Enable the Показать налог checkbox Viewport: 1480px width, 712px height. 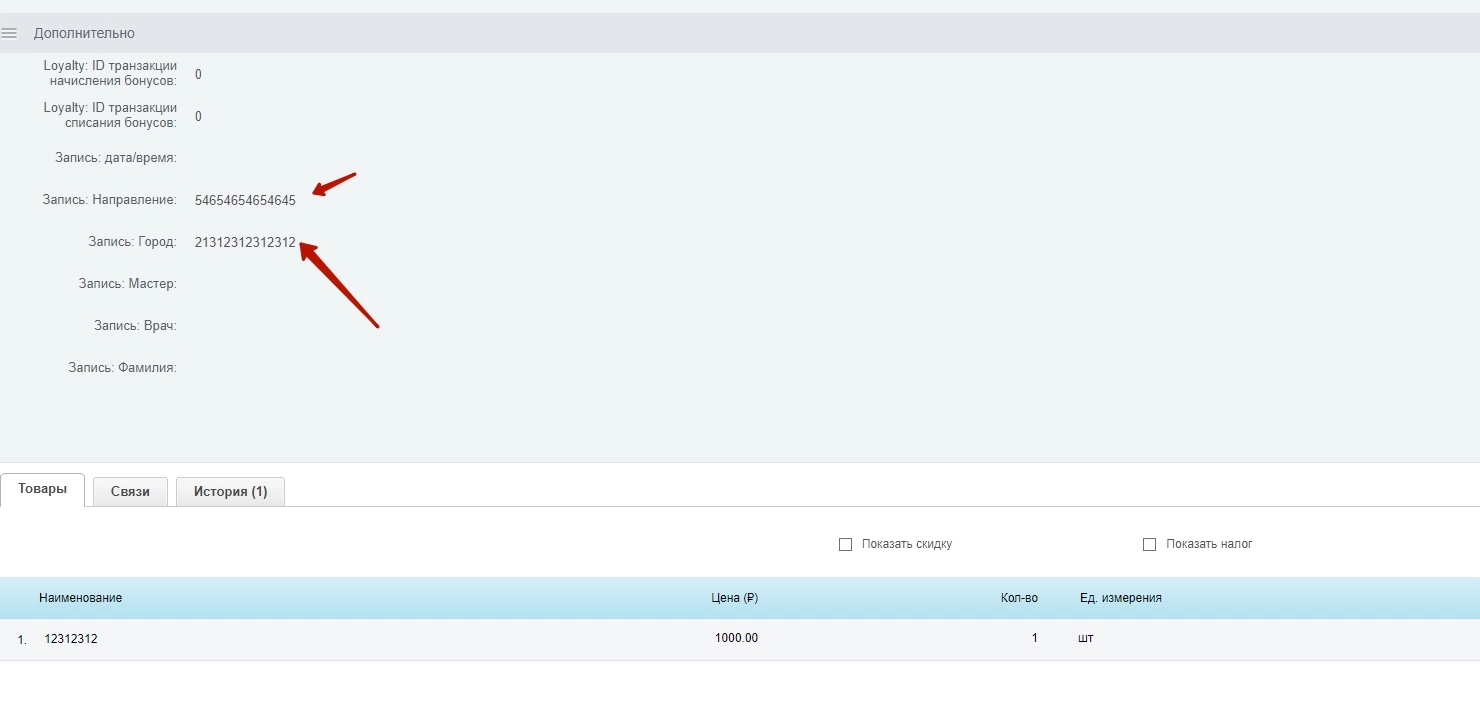tap(1149, 544)
